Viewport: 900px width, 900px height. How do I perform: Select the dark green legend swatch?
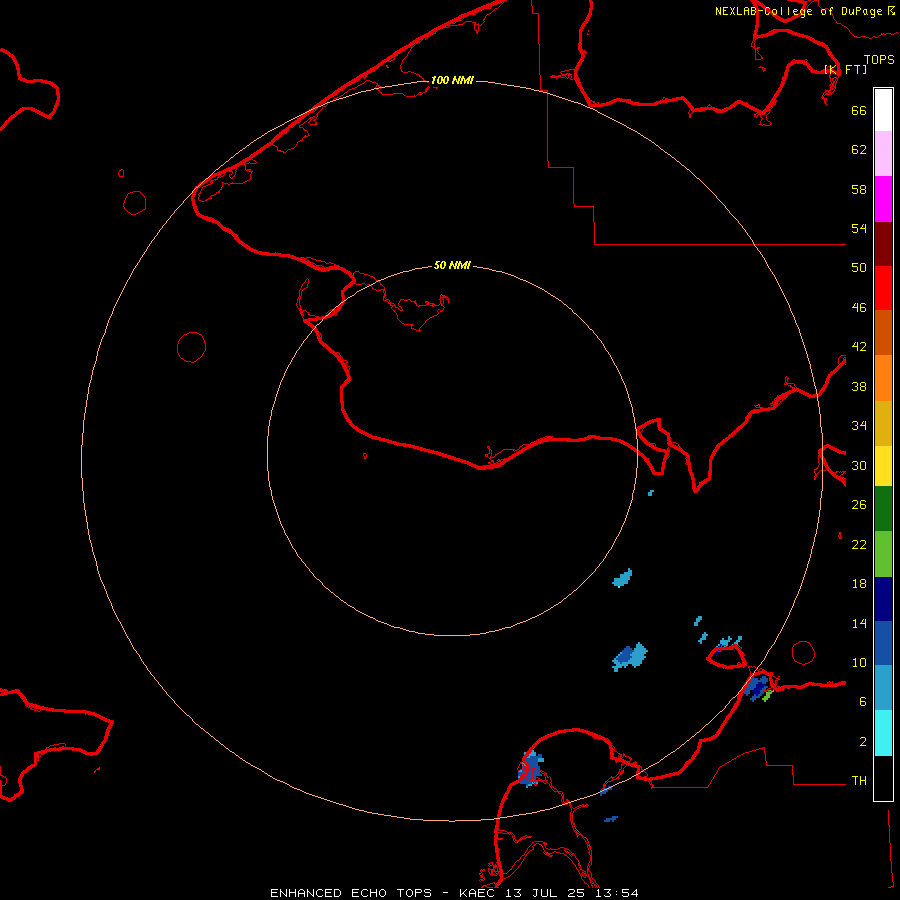click(x=883, y=509)
